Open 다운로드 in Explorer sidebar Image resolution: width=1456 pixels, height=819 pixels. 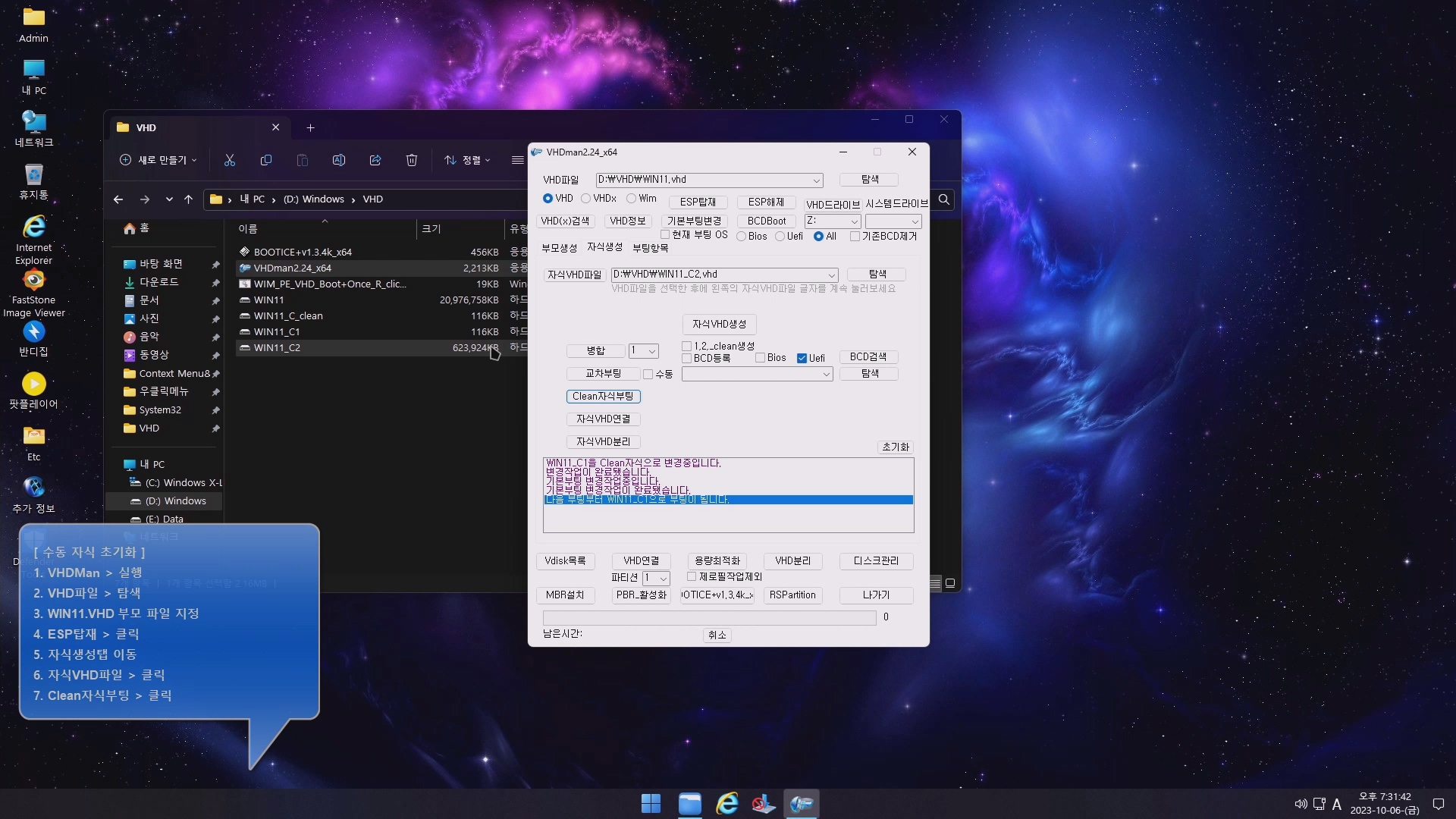coord(158,282)
